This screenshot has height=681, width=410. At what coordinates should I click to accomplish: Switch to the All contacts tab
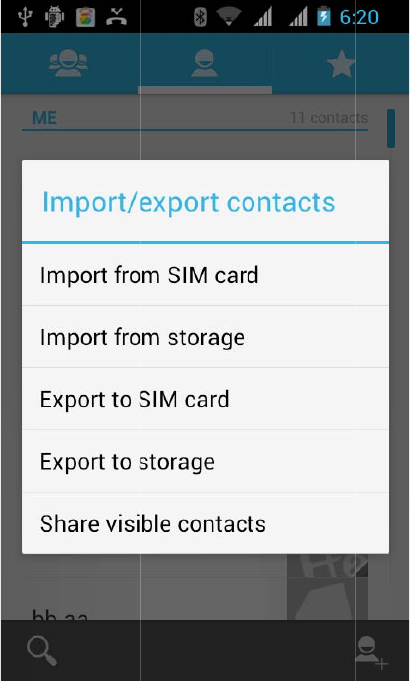(205, 63)
